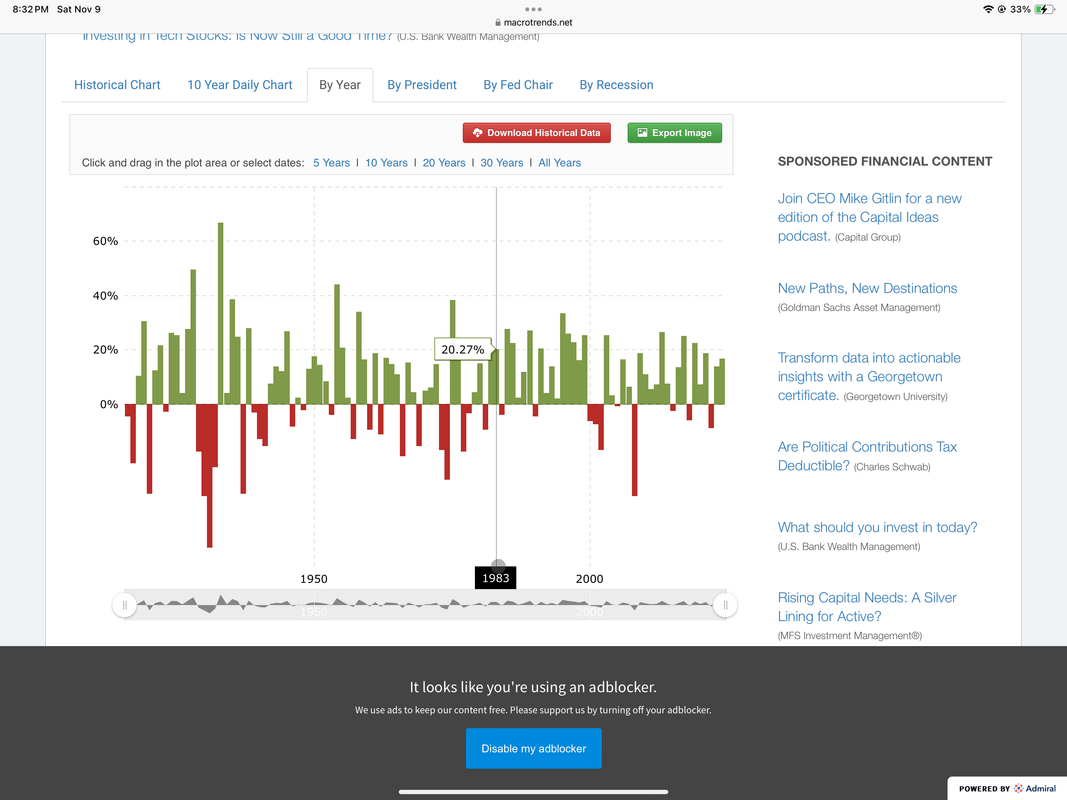Tap the Wi-Fi status icon

pyautogui.click(x=988, y=9)
